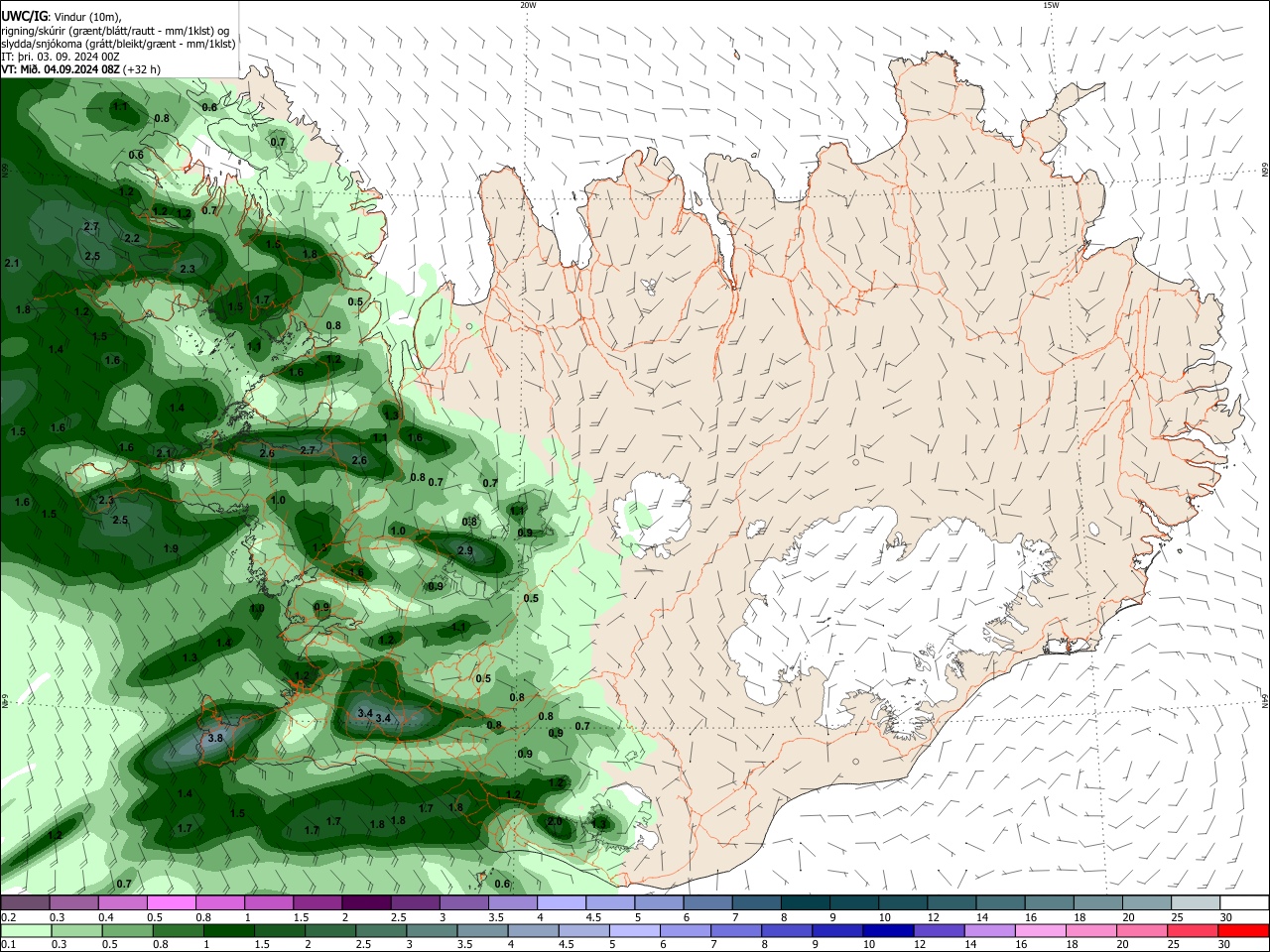This screenshot has width=1270, height=952.
Task: Click the "0.4" label on the upper scale
Action: 106,917
